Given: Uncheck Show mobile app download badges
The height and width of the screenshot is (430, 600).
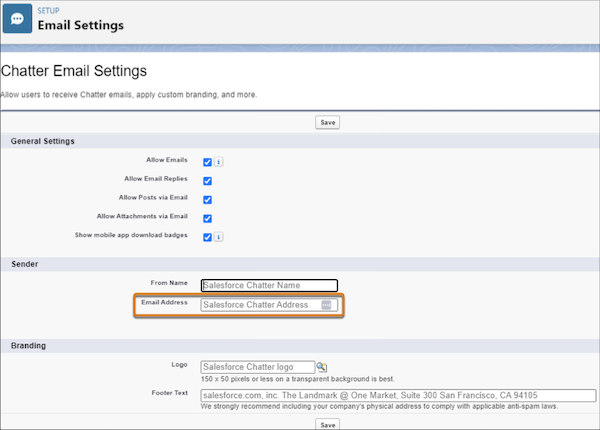Looking at the screenshot, I should [207, 237].
